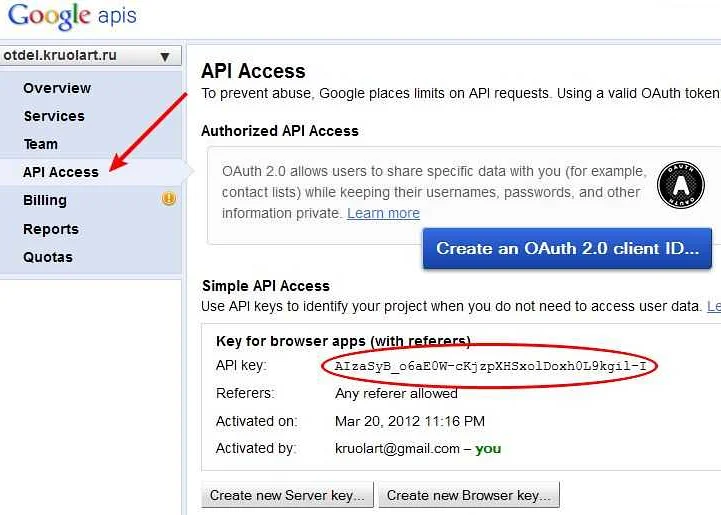Click the Google apis logo
The image size is (721, 515).
click(x=72, y=17)
